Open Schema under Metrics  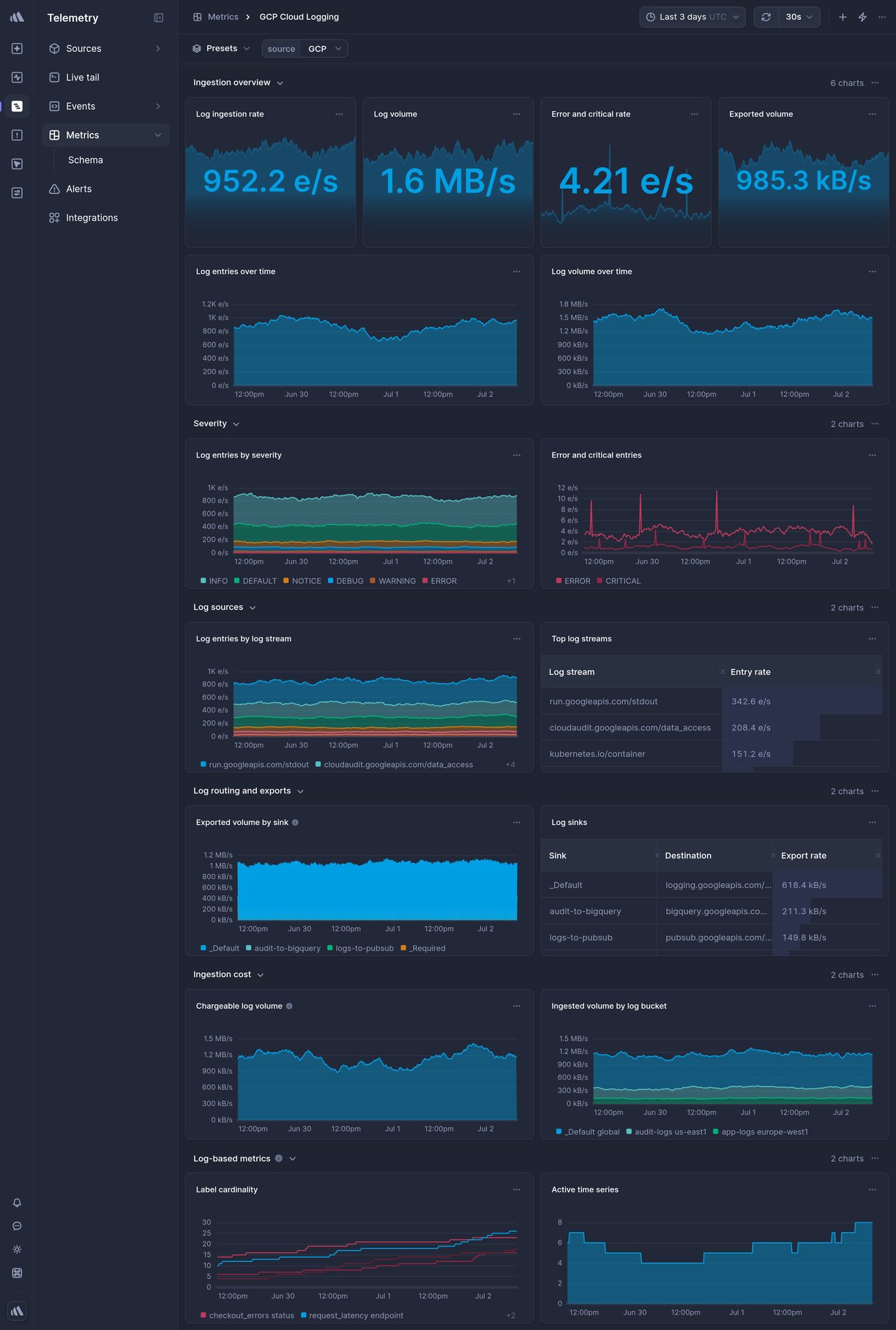86,160
